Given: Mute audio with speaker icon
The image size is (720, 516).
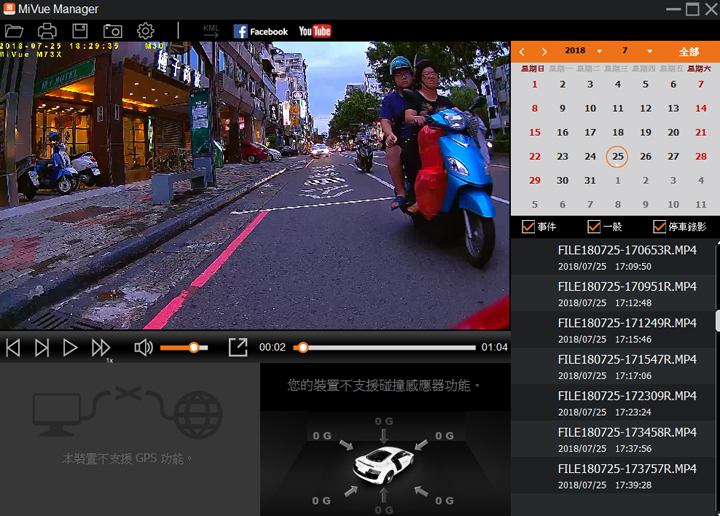Looking at the screenshot, I should pos(144,347).
